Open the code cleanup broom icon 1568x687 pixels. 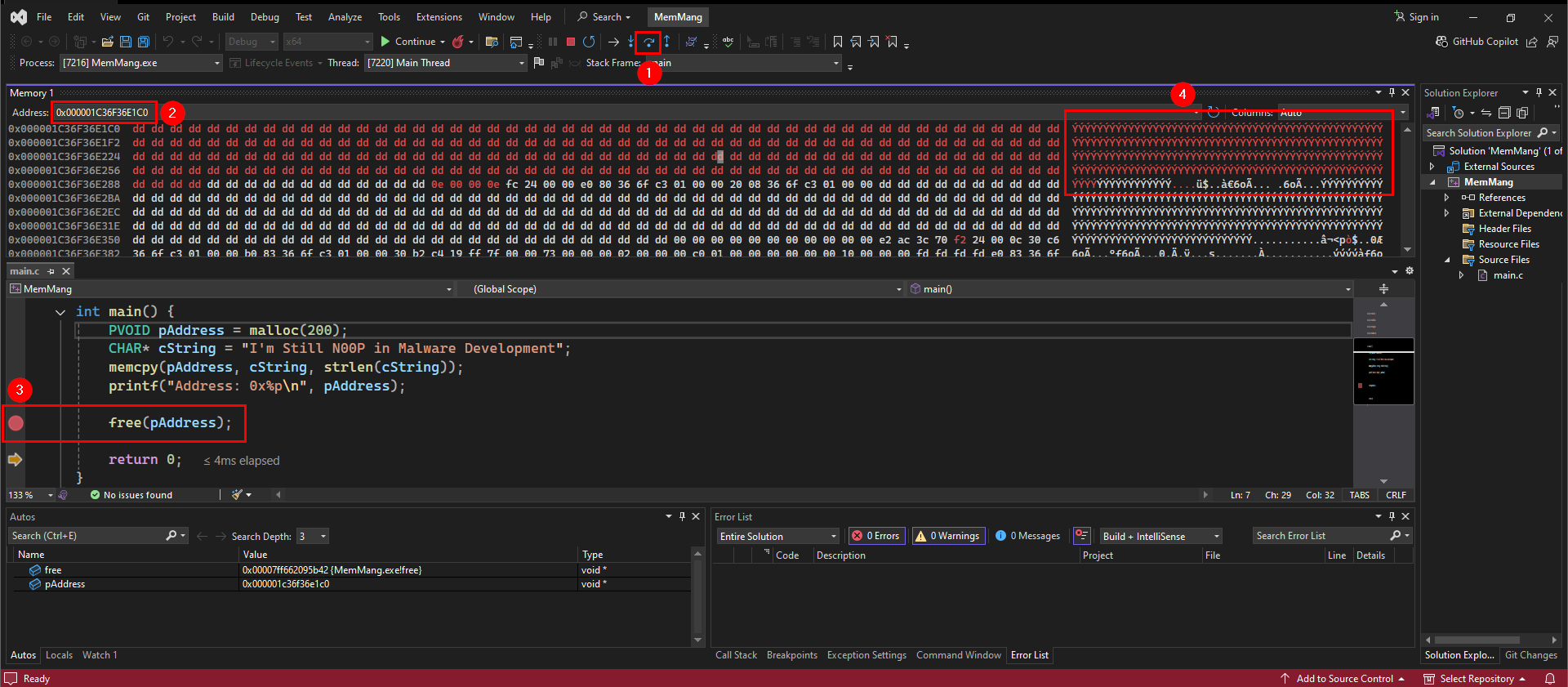tap(237, 495)
